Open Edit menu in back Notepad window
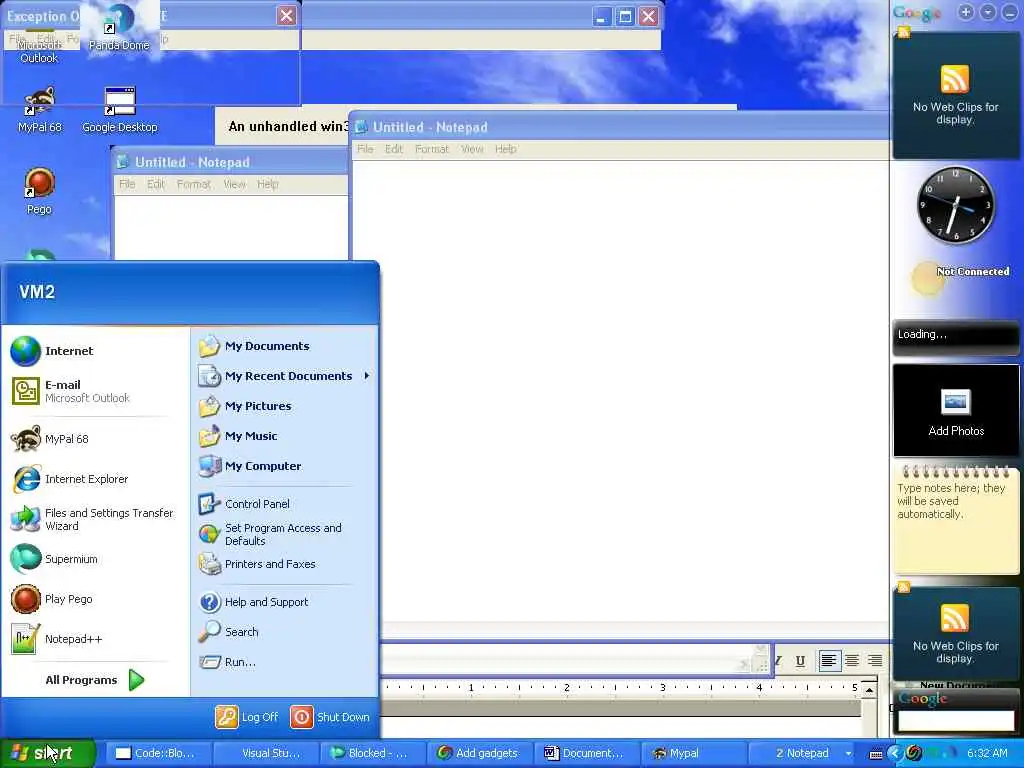The image size is (1024, 768). pyautogui.click(x=155, y=184)
